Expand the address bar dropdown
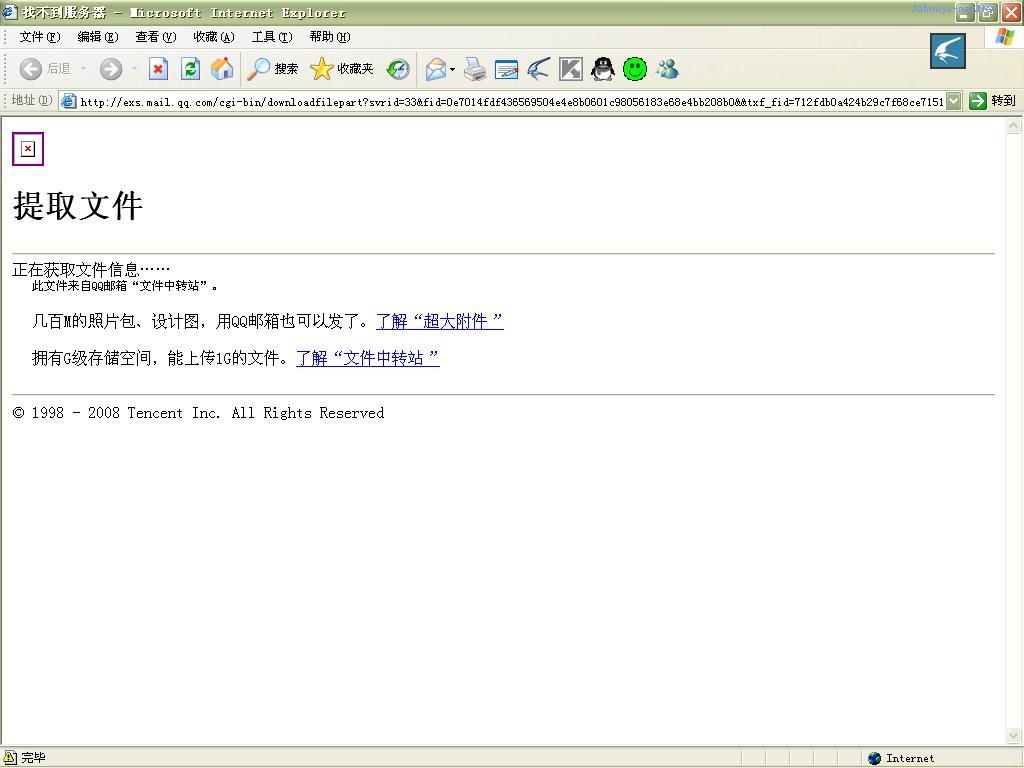1024x768 pixels. click(953, 101)
